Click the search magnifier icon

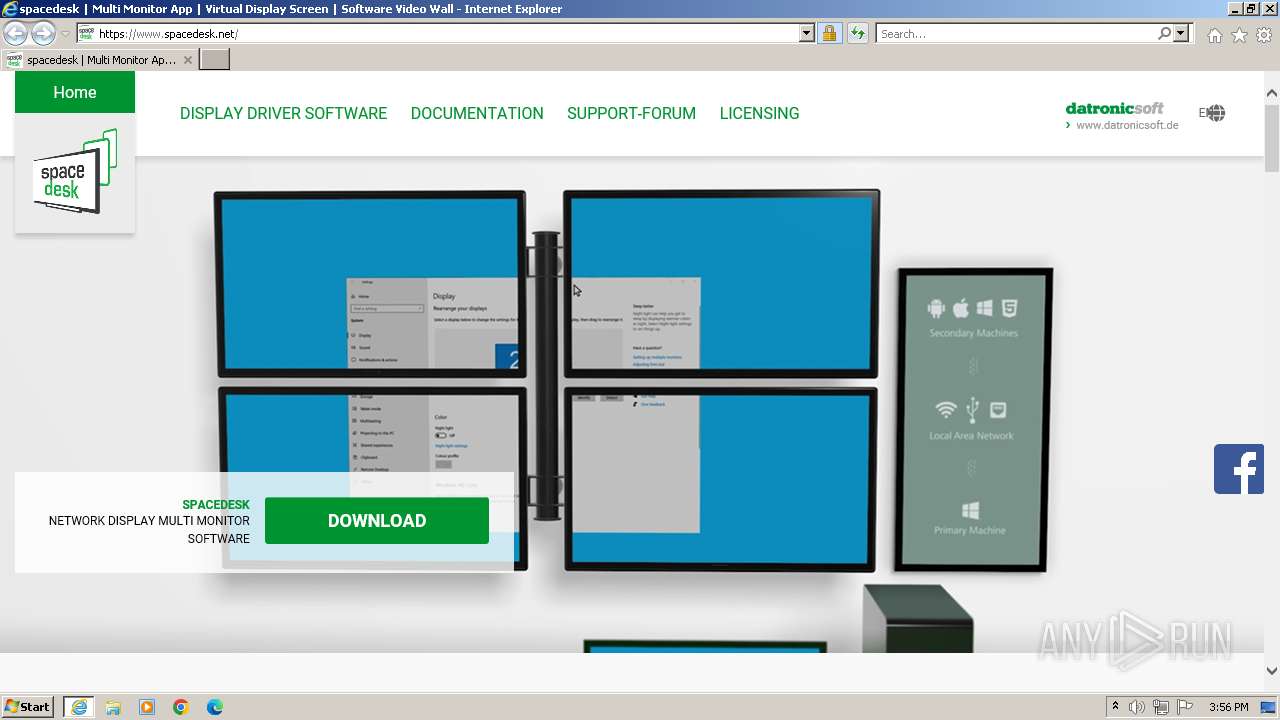(1164, 33)
